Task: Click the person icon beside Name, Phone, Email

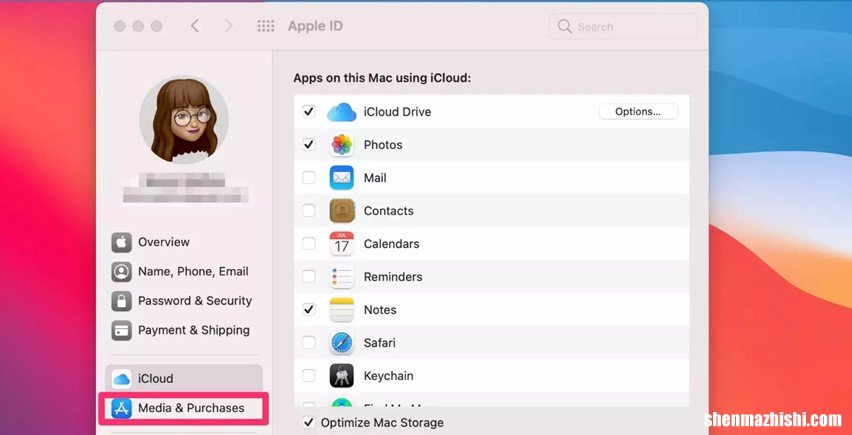Action: pos(122,272)
